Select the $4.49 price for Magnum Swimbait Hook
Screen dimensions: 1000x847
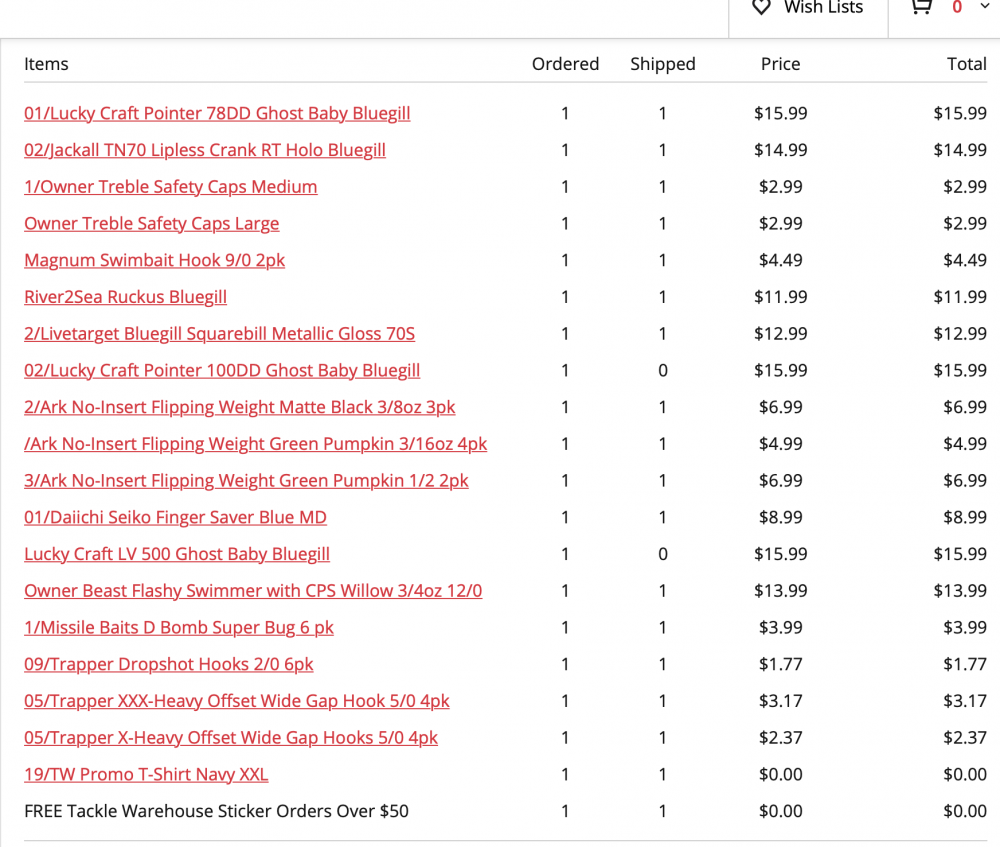(x=781, y=260)
